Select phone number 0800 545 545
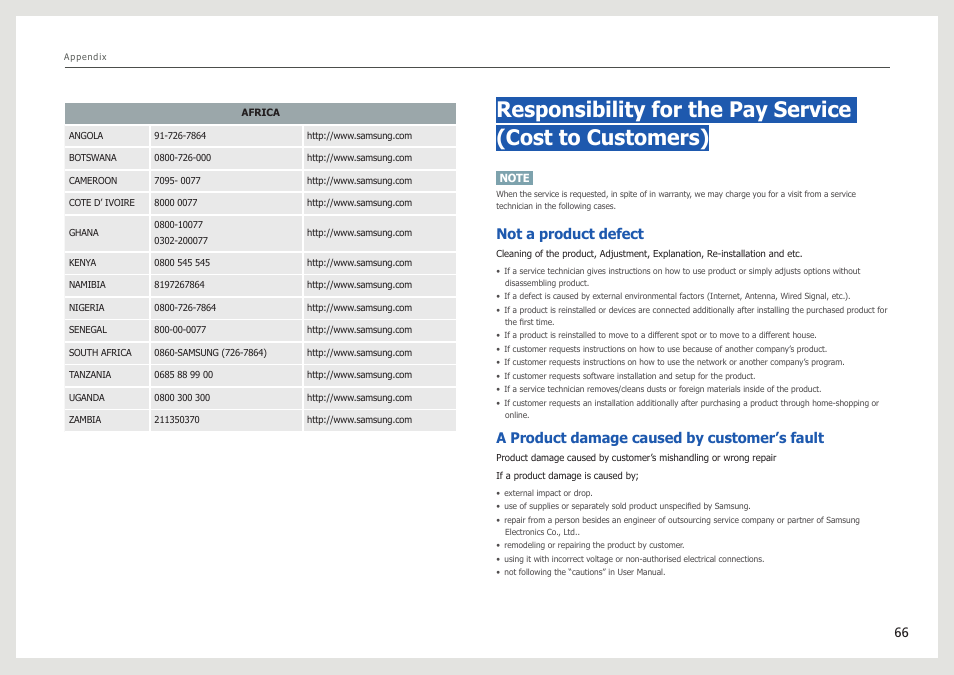The image size is (954, 675). (x=182, y=263)
